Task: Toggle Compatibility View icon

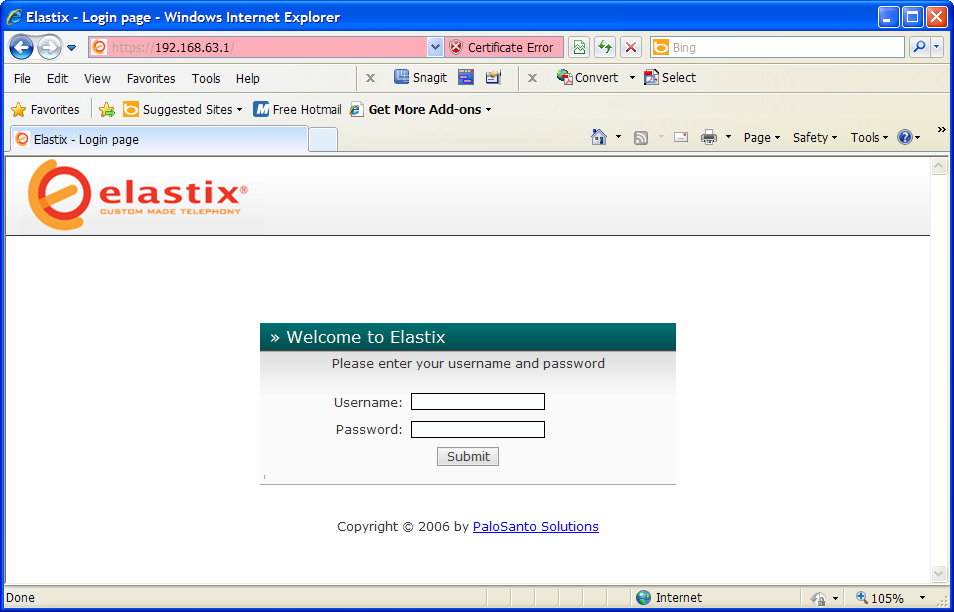Action: click(579, 47)
